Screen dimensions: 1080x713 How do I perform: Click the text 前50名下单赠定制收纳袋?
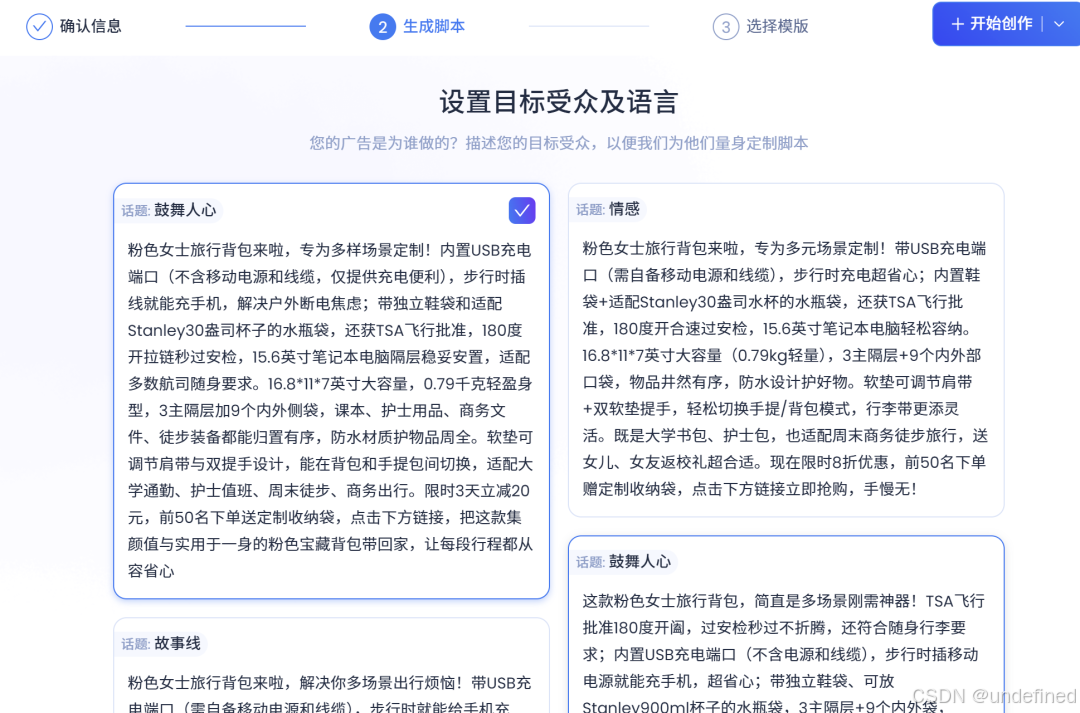(784, 475)
